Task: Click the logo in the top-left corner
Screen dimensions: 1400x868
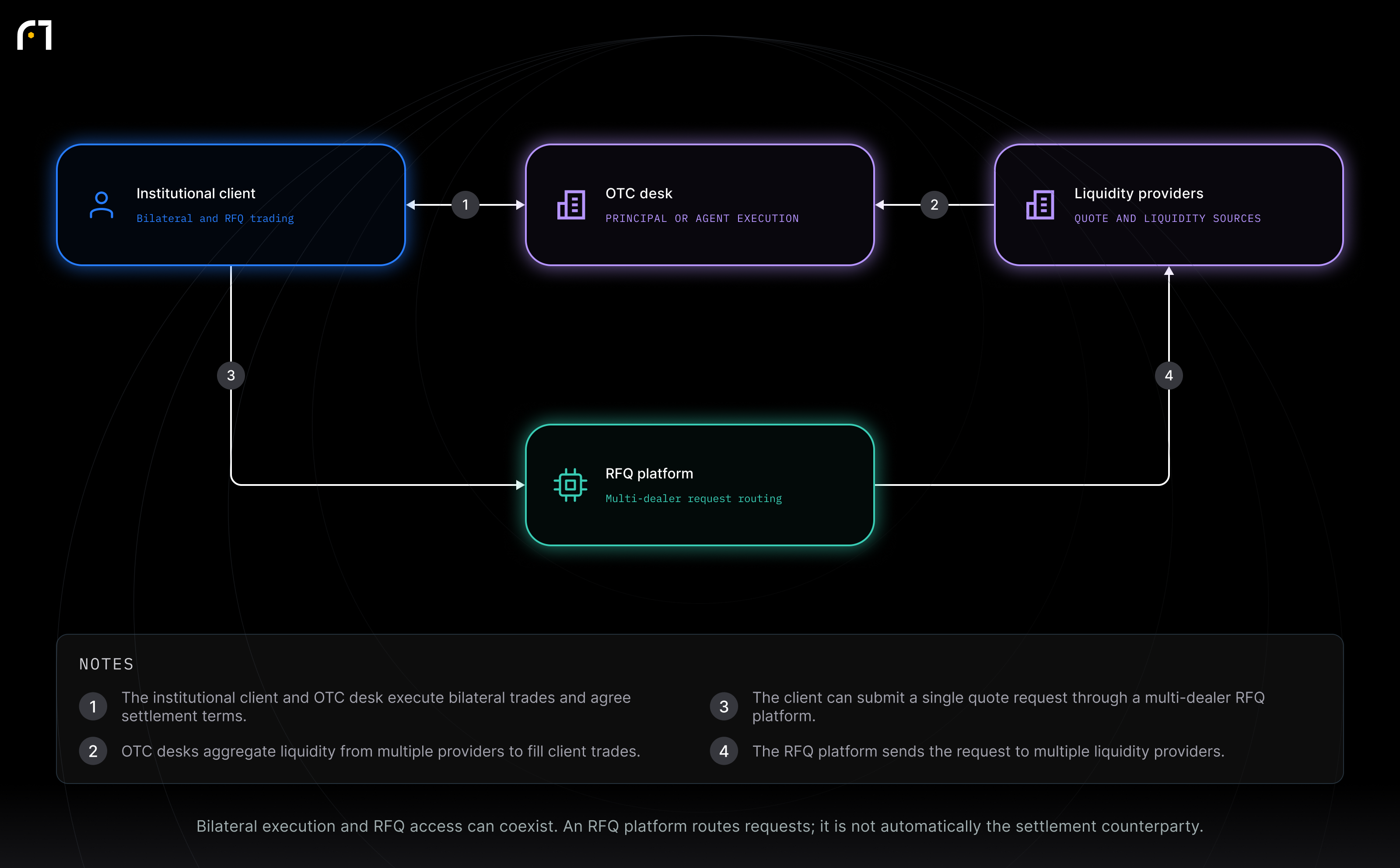Action: [35, 35]
